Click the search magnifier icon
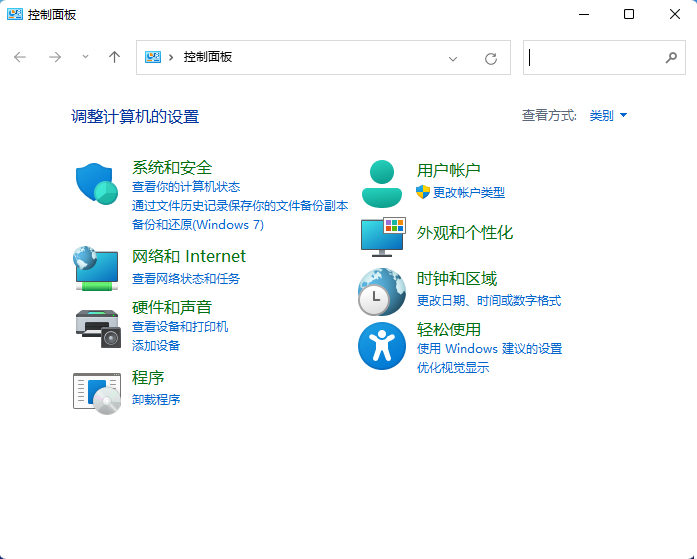 (x=671, y=57)
